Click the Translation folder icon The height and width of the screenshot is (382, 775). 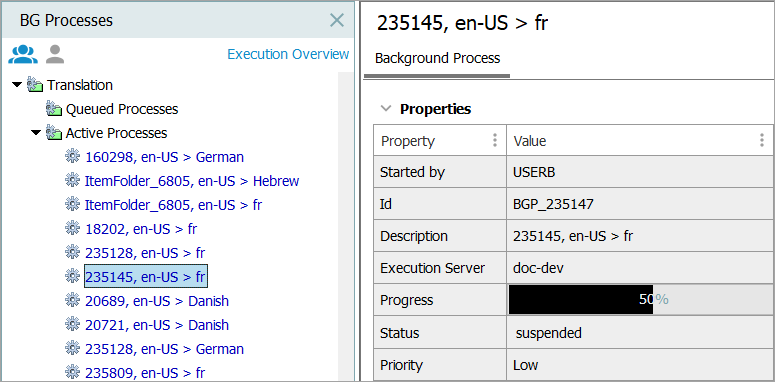pos(34,85)
